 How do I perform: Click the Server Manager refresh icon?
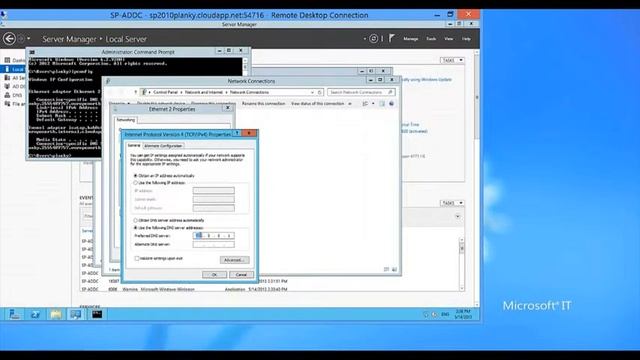[x=373, y=39]
